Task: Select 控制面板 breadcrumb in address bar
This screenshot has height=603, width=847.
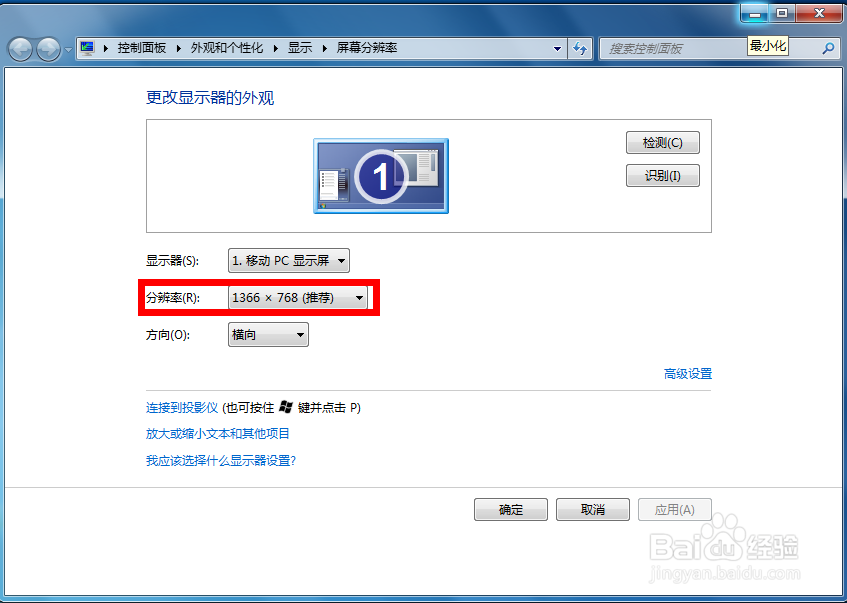Action: coord(142,48)
